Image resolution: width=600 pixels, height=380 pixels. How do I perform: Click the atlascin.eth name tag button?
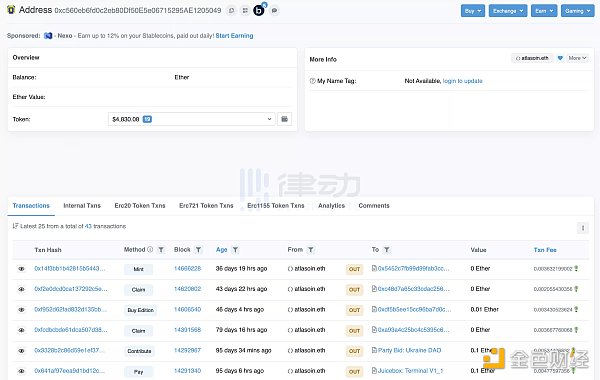532,58
